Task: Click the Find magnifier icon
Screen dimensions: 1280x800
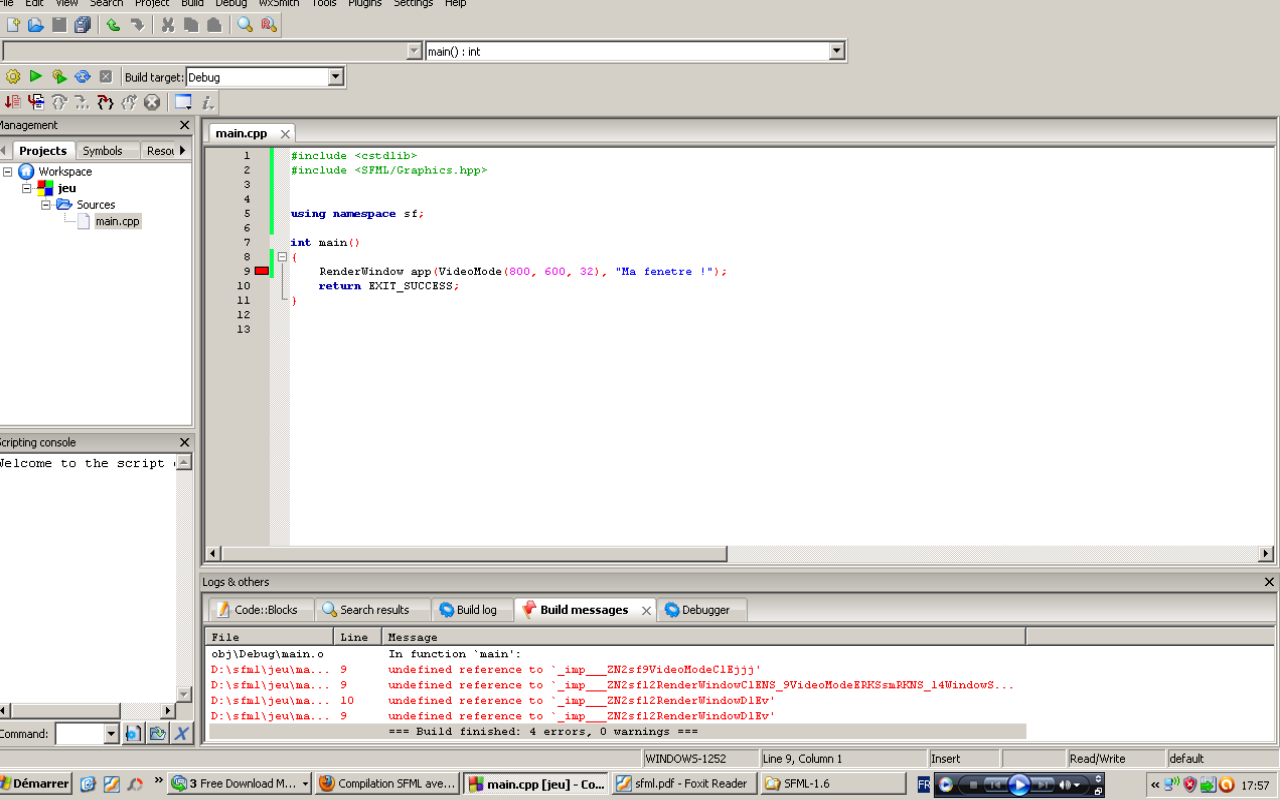Action: (x=245, y=25)
